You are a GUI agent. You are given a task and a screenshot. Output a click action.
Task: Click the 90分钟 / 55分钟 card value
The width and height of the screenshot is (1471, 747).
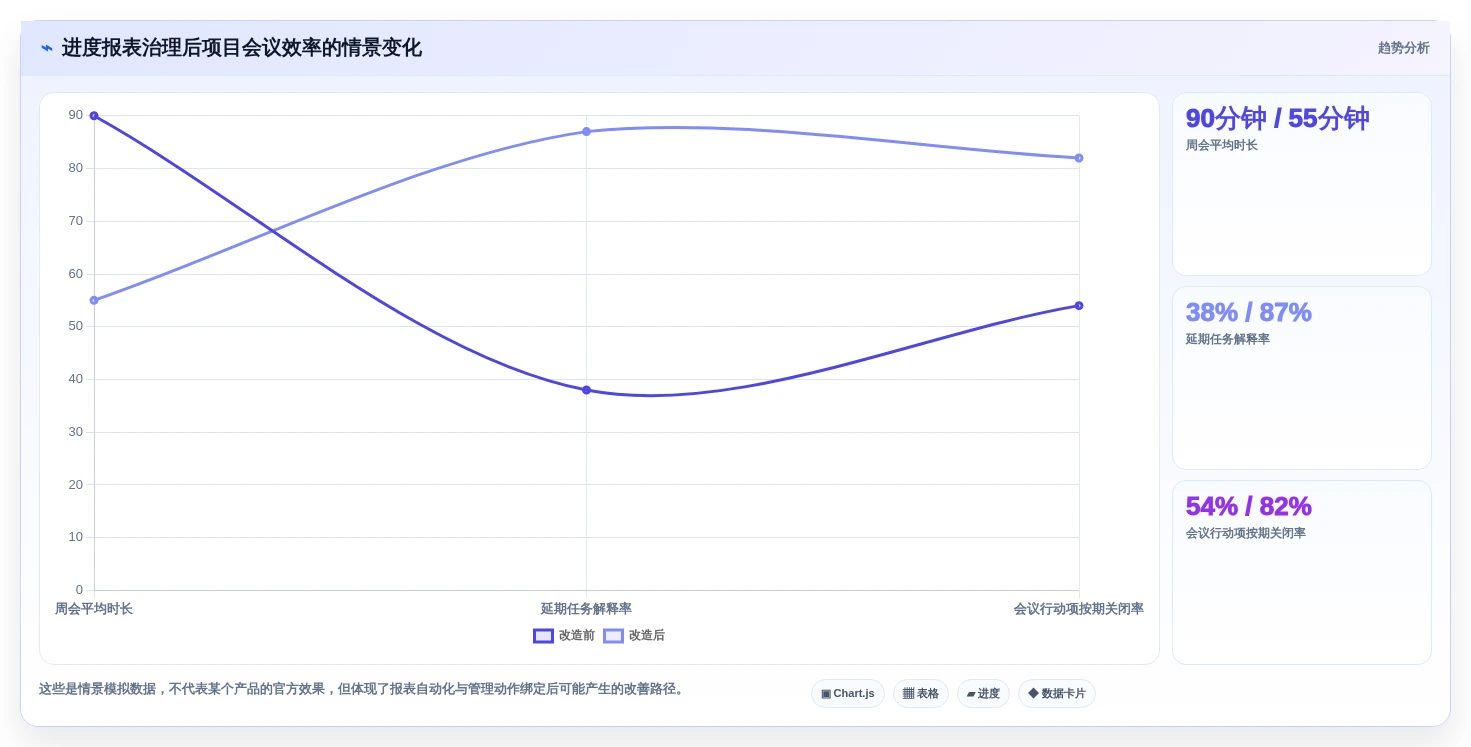1277,119
